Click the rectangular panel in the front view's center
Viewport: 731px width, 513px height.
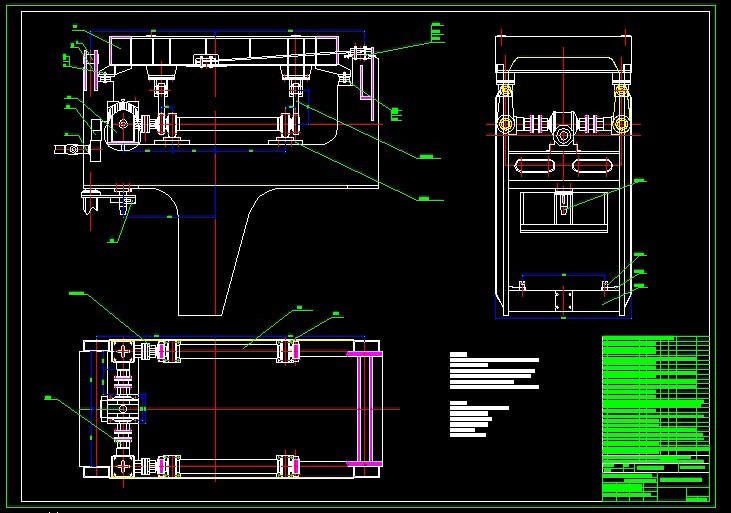coord(564,211)
